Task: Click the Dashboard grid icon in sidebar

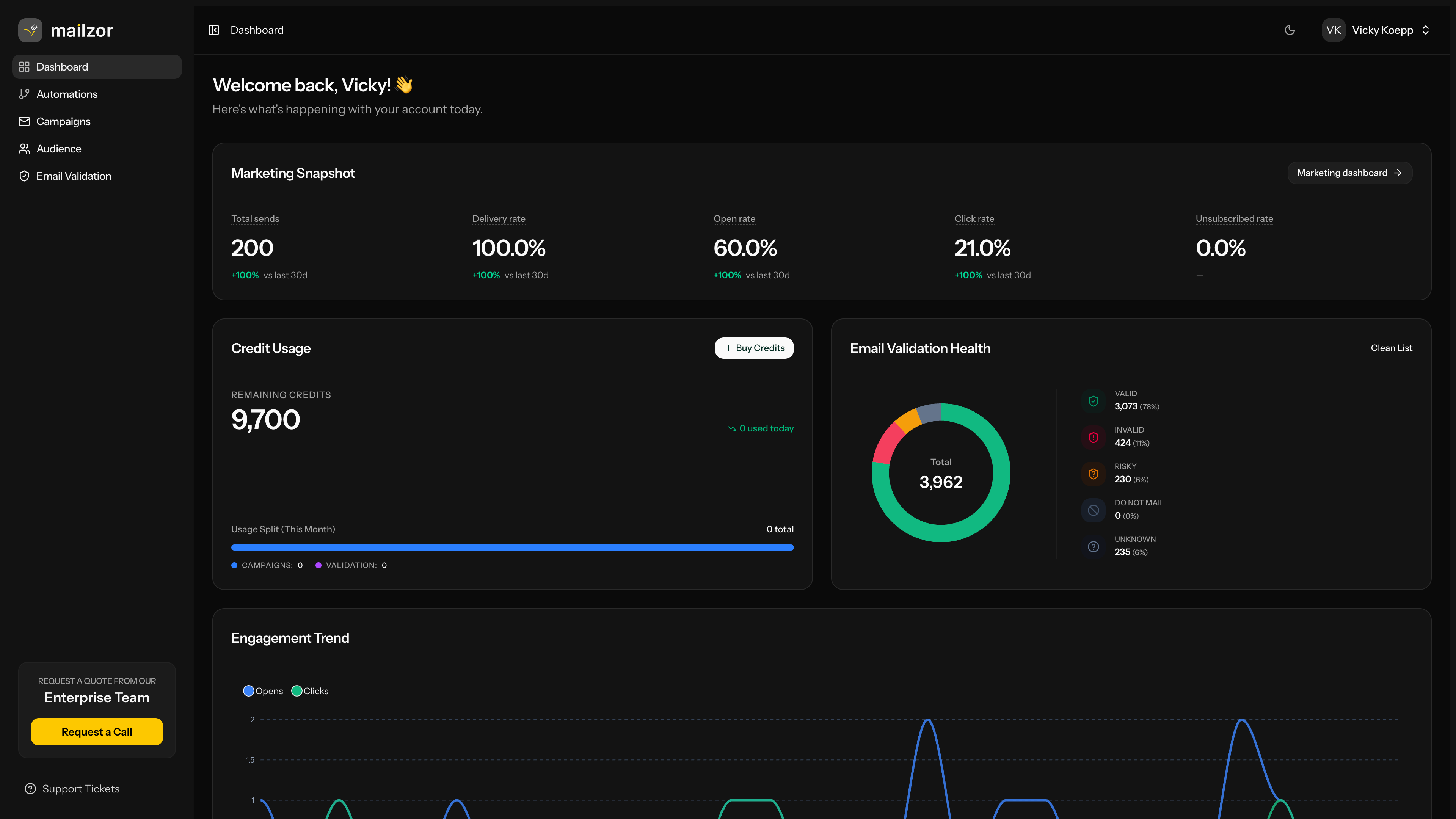Action: pyautogui.click(x=24, y=67)
